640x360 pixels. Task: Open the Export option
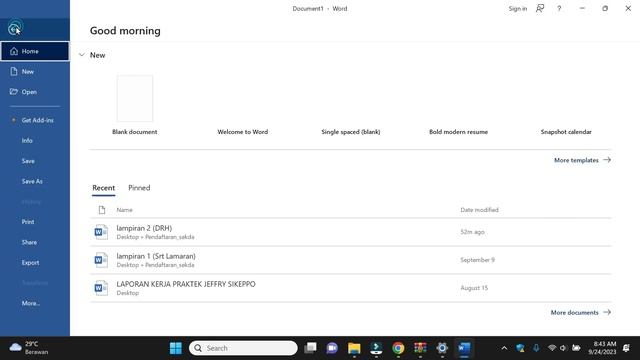click(35, 262)
